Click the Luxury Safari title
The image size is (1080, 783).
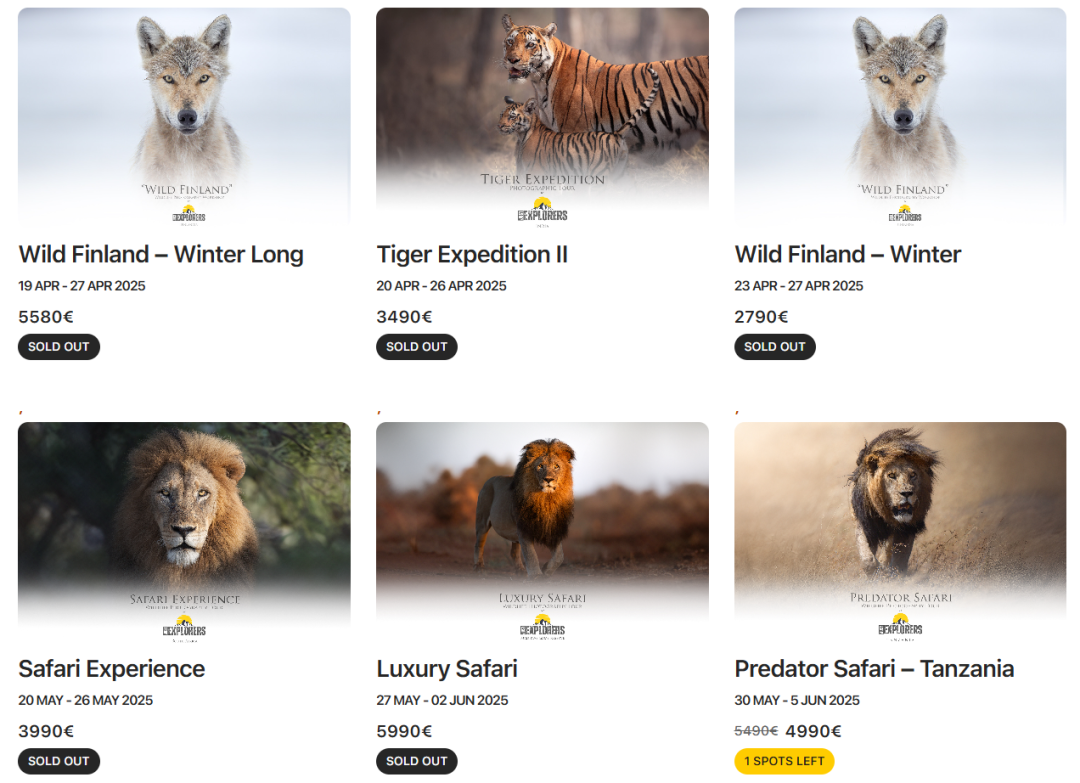tap(446, 669)
